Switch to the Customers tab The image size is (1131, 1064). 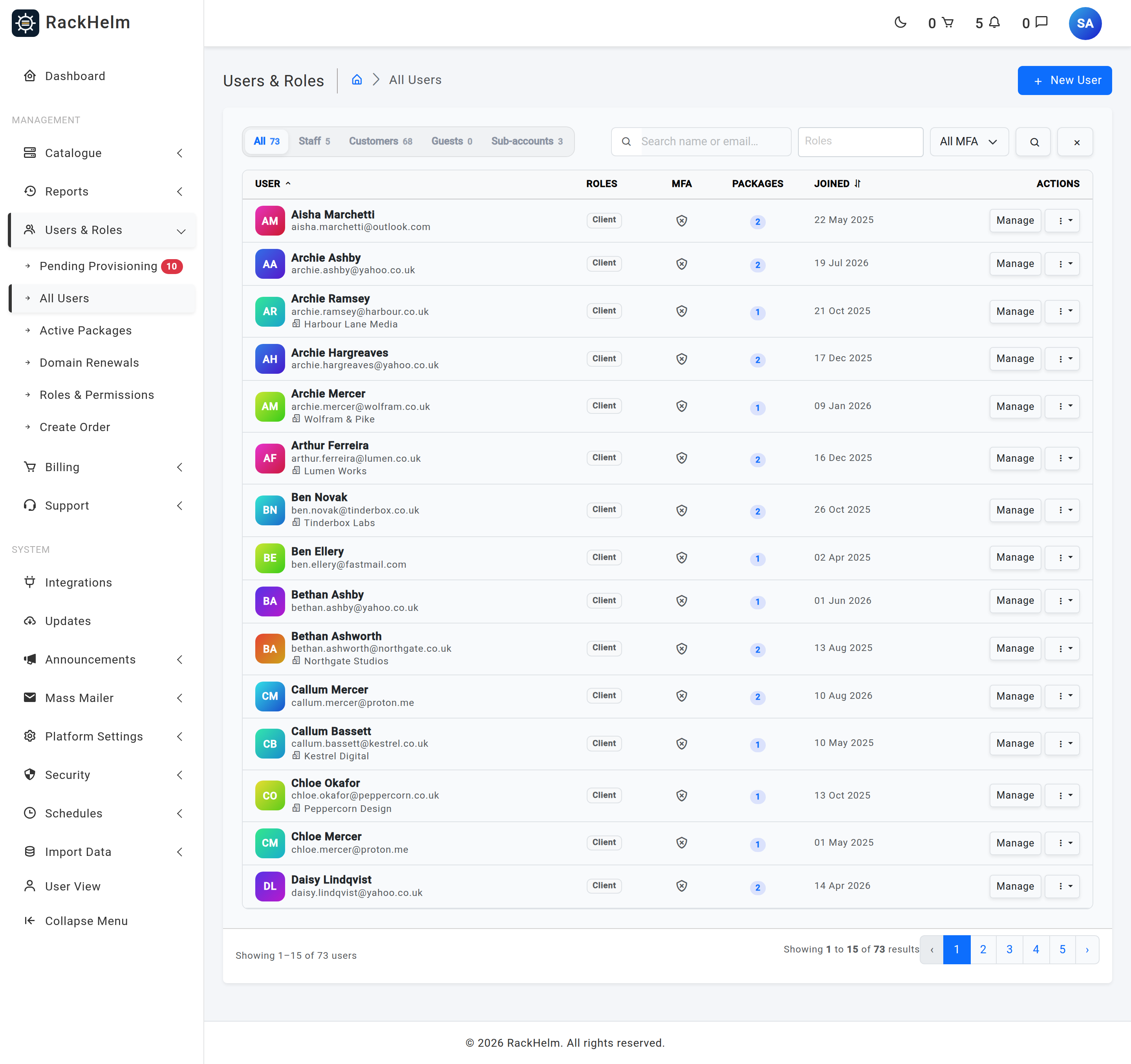pos(381,141)
